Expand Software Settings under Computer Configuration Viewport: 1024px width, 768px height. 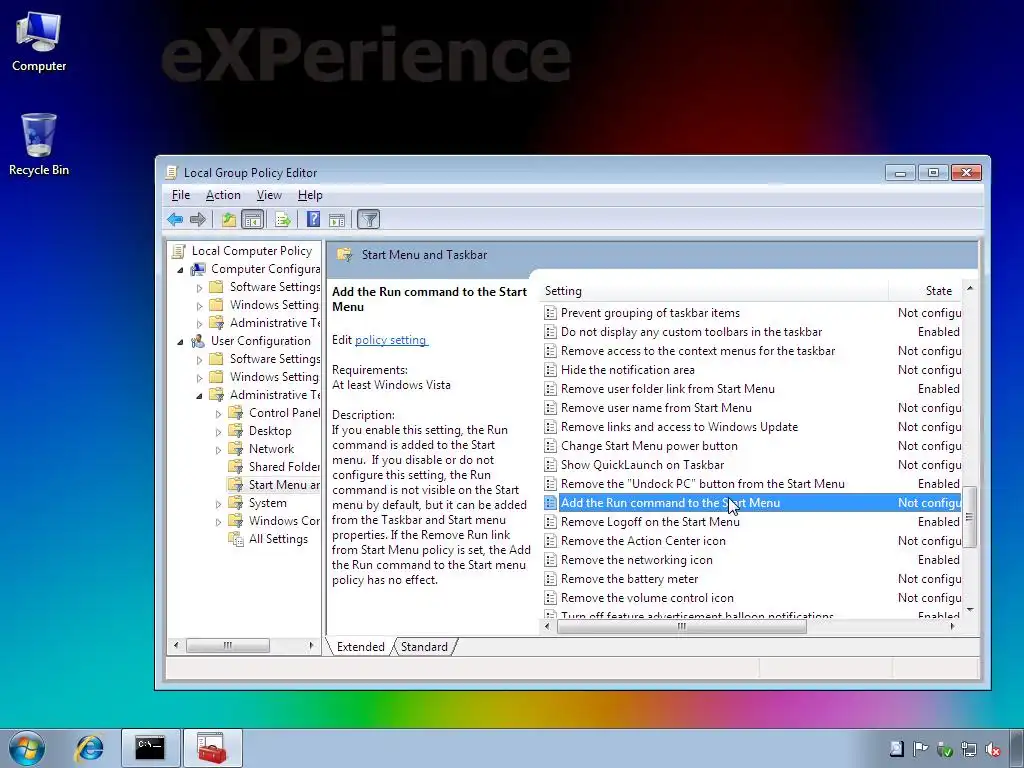pos(199,287)
